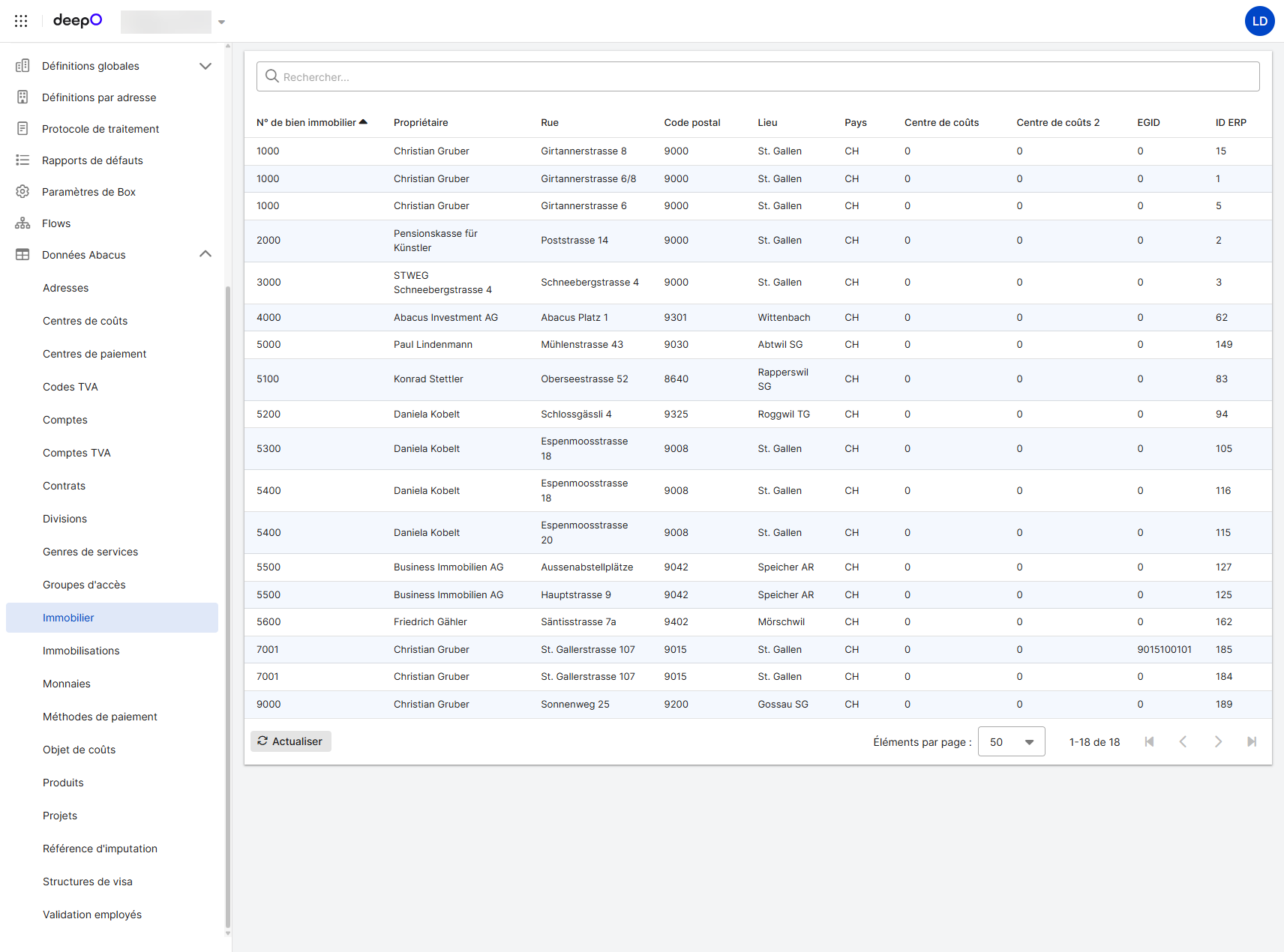The height and width of the screenshot is (952, 1284).
Task: Go to the last page of results
Action: [1252, 741]
